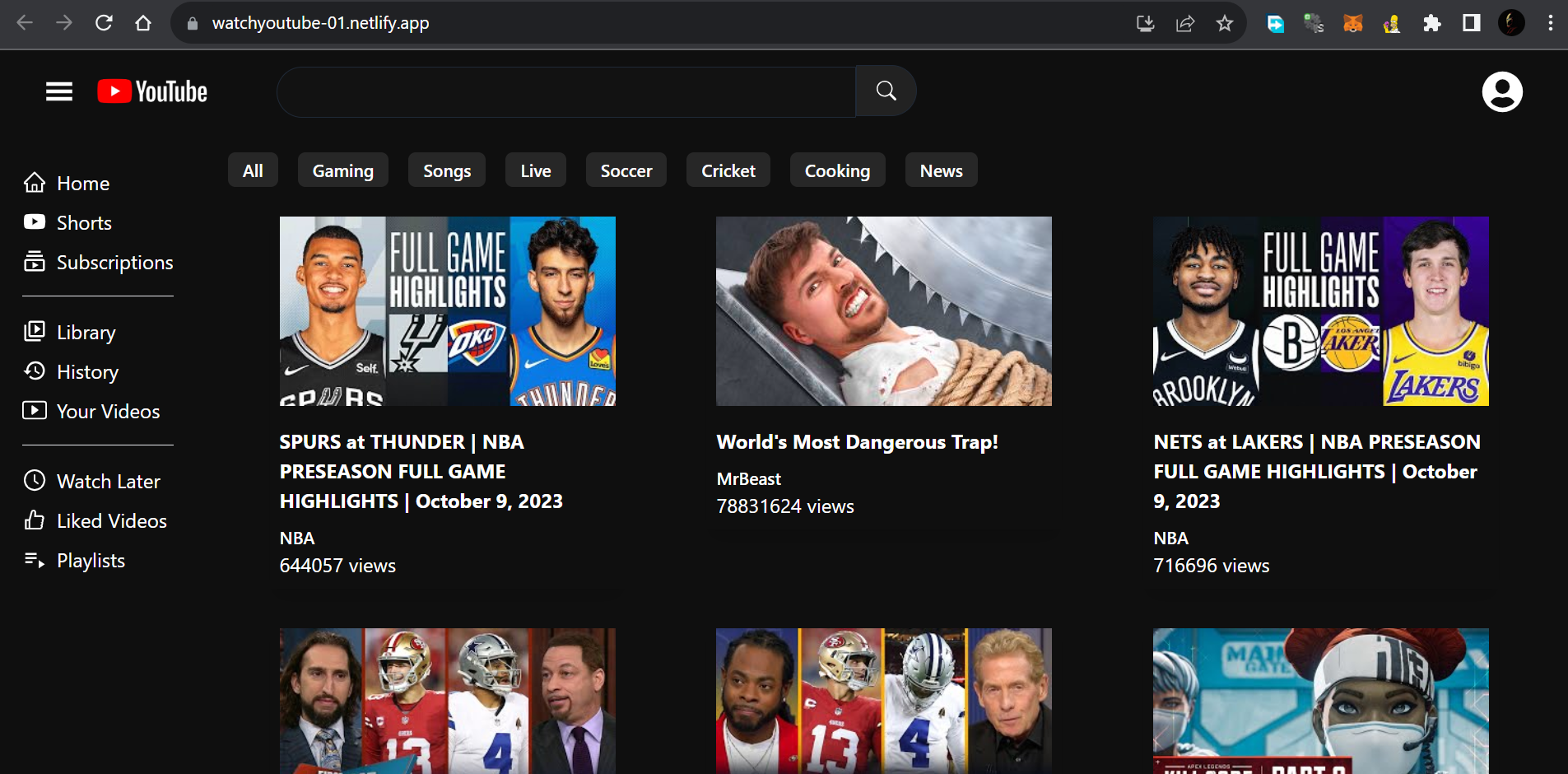This screenshot has height=774, width=1568.
Task: Switch to the News category
Action: click(x=941, y=170)
